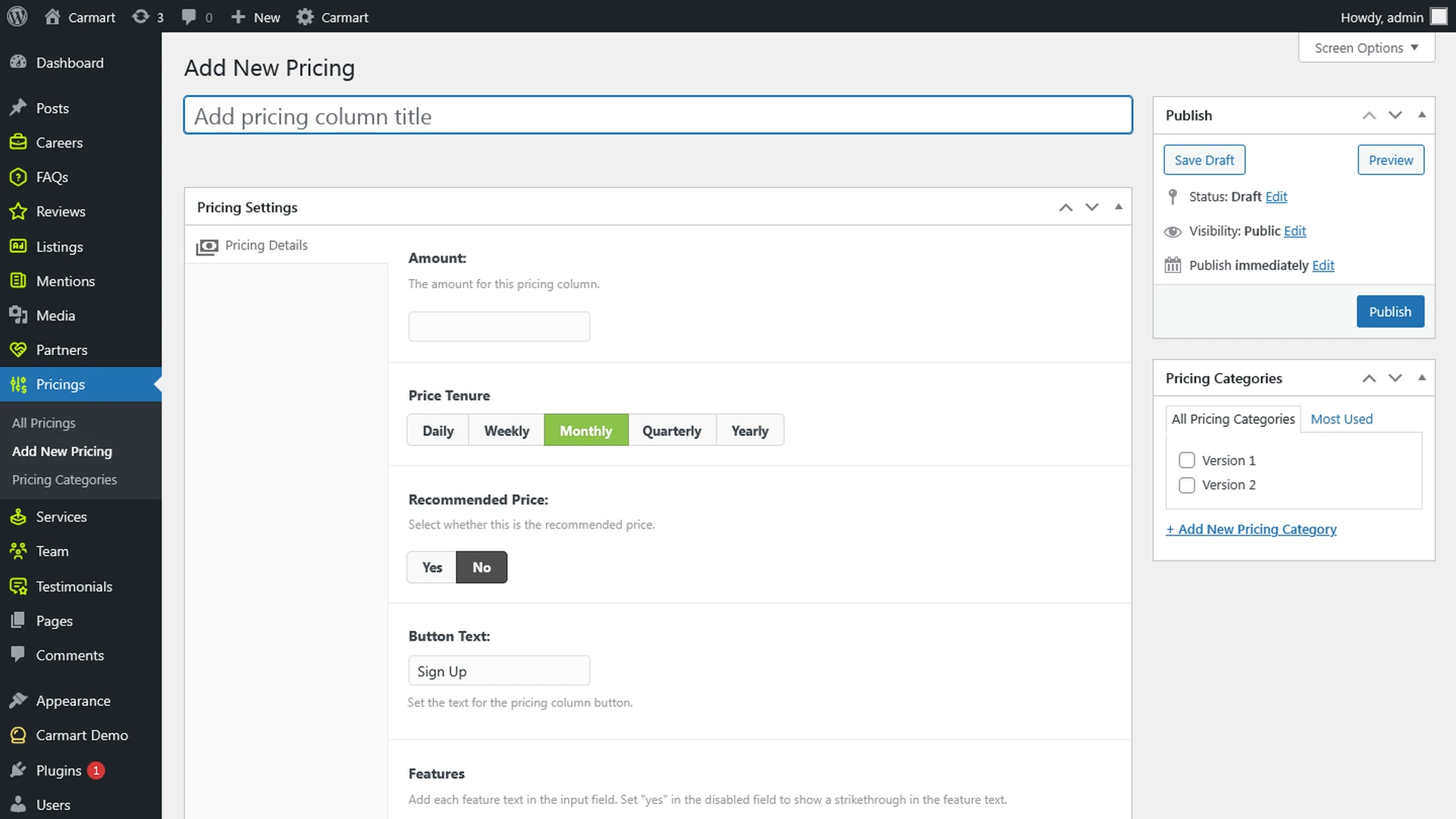The width and height of the screenshot is (1456, 819).
Task: Click the Listings ad icon
Action: [x=18, y=246]
